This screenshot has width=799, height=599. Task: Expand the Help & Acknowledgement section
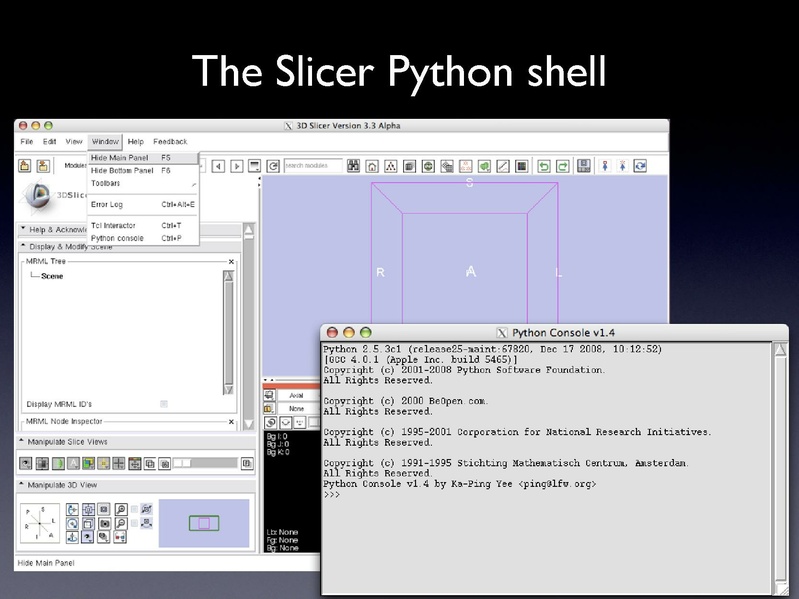point(23,229)
